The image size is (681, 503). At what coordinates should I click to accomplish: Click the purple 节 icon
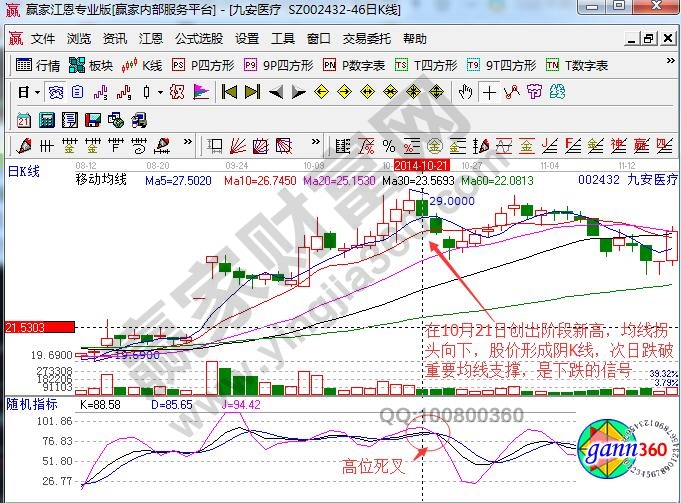tap(535, 93)
